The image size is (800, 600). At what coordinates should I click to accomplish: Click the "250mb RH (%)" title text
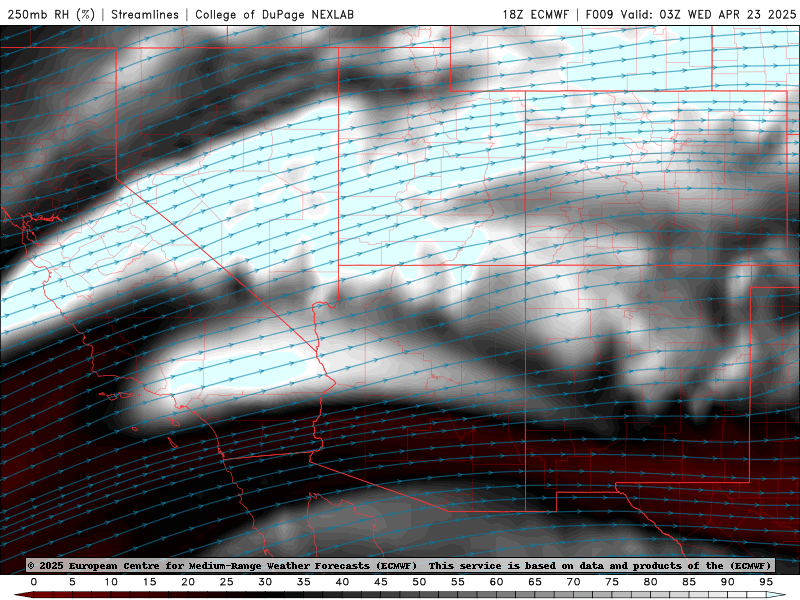pyautogui.click(x=51, y=14)
